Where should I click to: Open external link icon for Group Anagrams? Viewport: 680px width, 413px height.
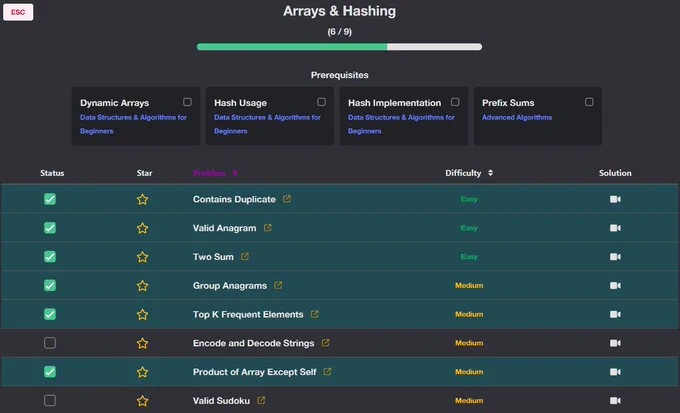coord(278,285)
